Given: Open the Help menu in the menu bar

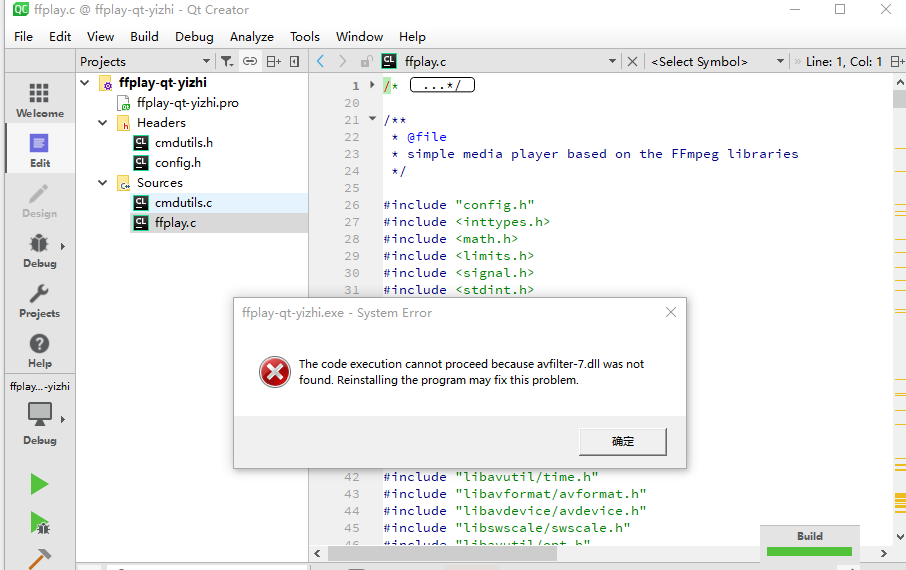Looking at the screenshot, I should pos(412,36).
